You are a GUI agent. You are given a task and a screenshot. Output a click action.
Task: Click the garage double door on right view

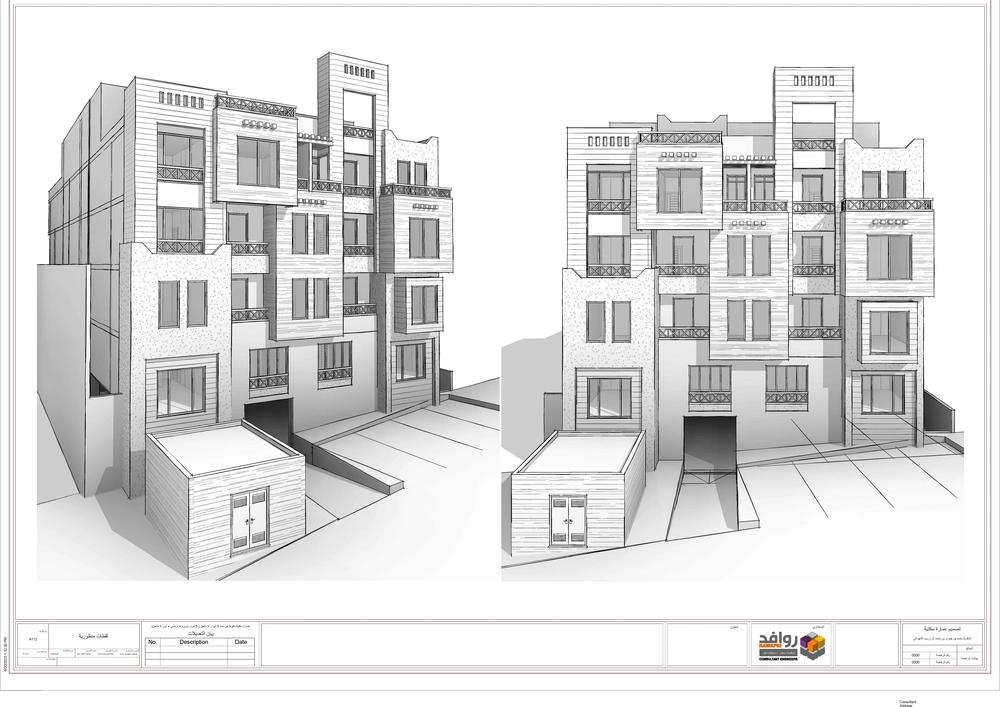point(567,521)
